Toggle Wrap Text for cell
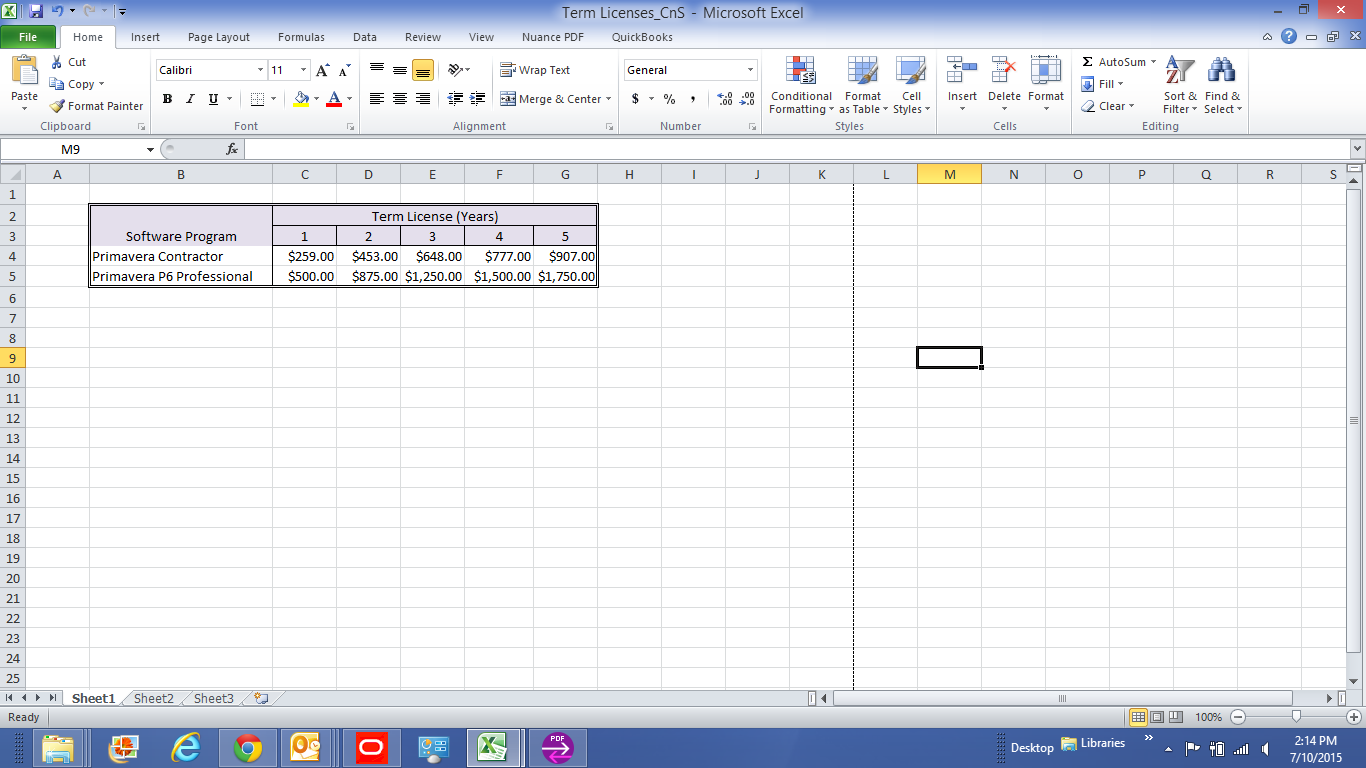 [535, 70]
